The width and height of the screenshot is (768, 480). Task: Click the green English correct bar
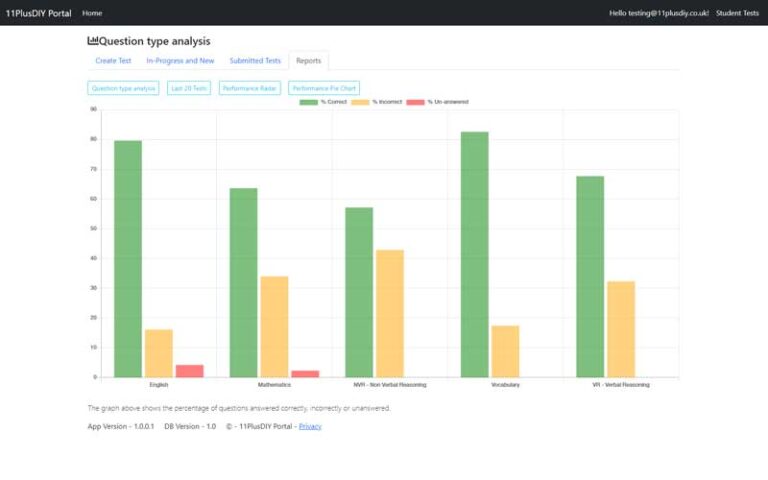pyautogui.click(x=128, y=260)
